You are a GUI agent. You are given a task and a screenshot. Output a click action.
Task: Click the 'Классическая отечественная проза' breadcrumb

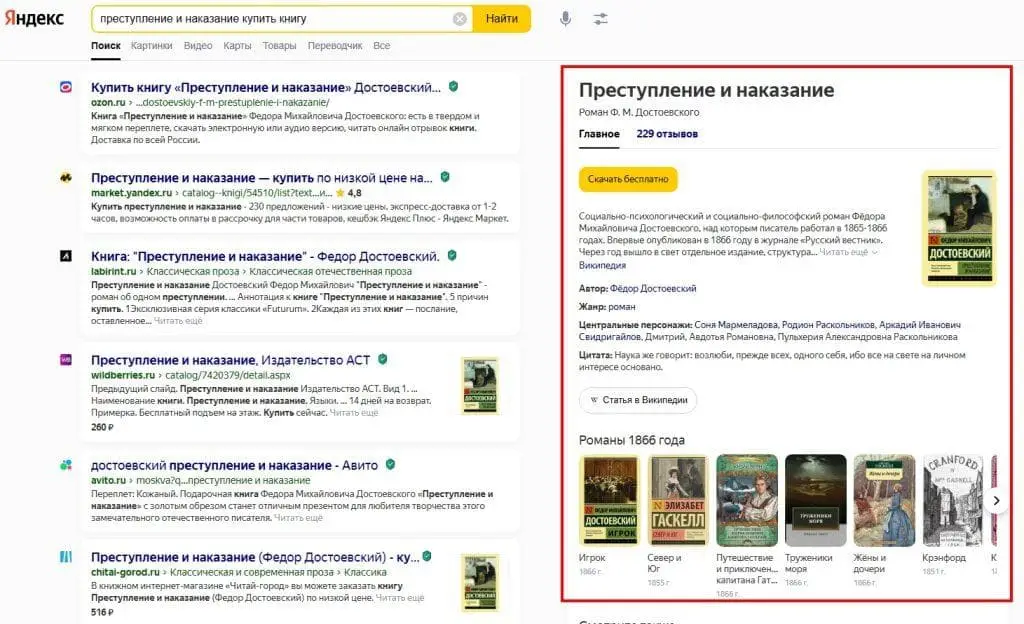coord(330,272)
